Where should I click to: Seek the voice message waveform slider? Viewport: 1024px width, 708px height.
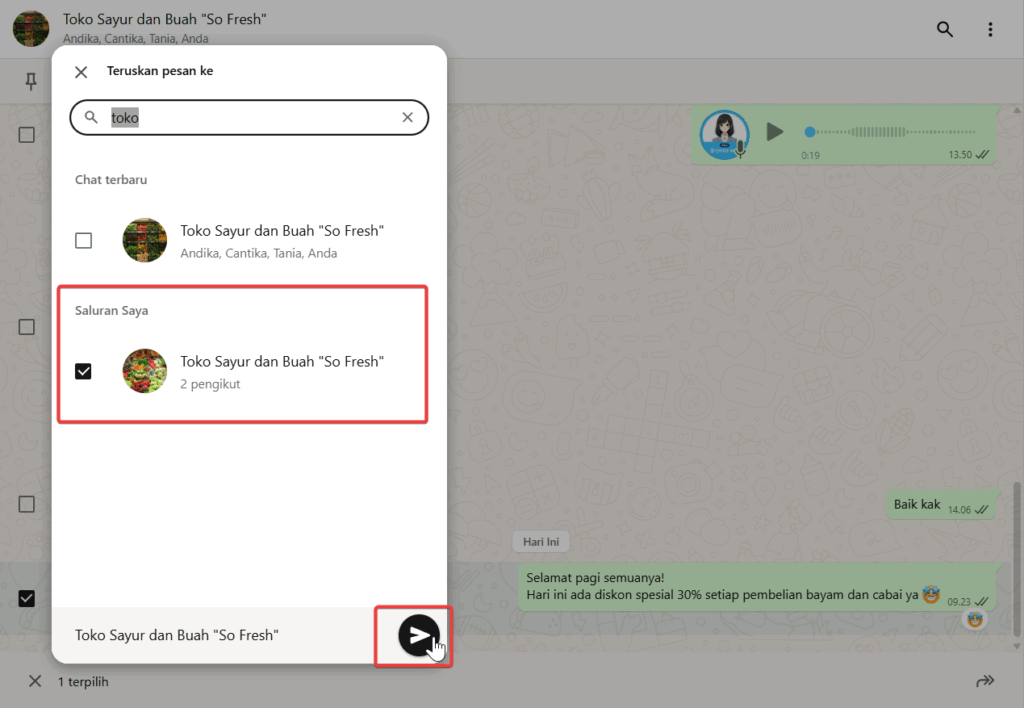(880, 132)
